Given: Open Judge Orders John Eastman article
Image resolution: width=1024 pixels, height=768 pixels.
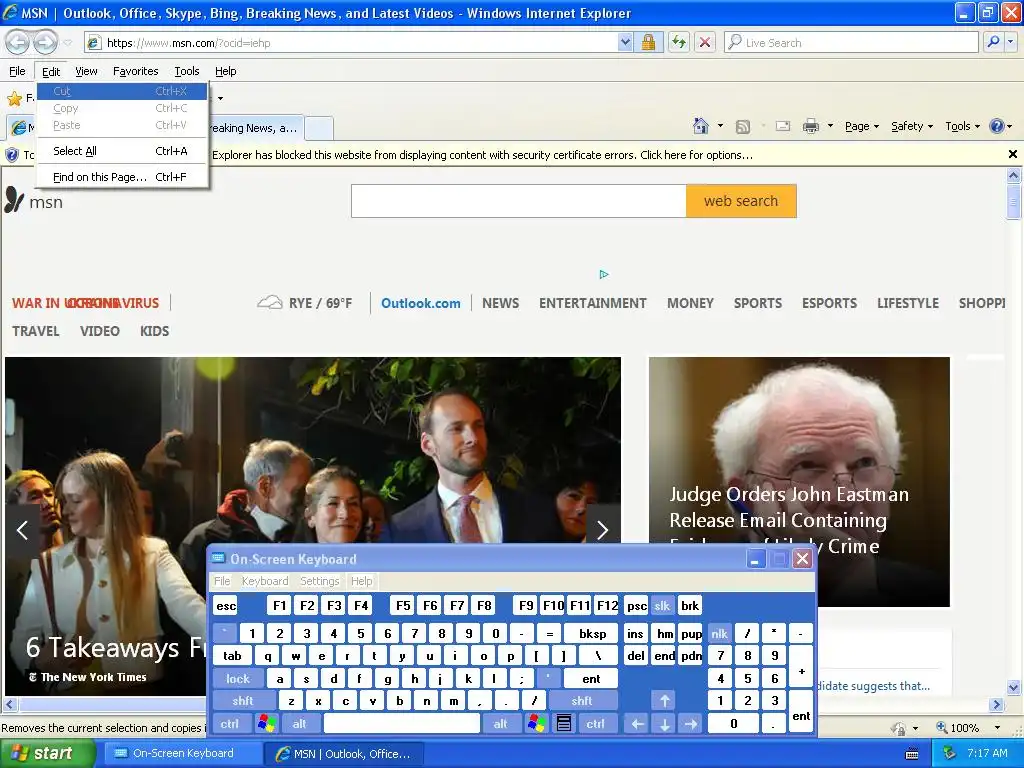Looking at the screenshot, I should [x=788, y=520].
